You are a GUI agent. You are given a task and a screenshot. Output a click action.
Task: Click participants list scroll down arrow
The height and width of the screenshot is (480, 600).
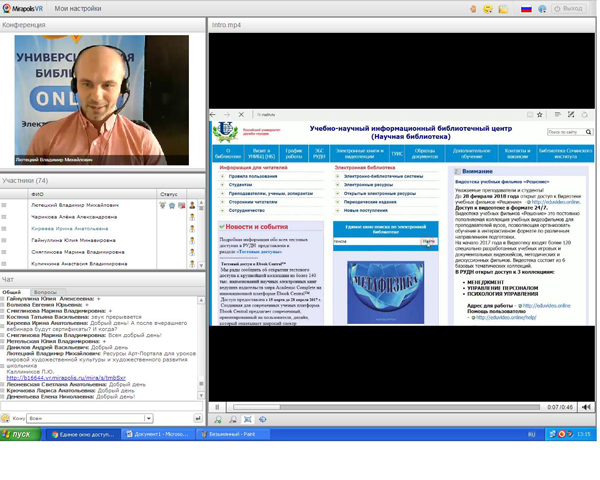click(201, 265)
